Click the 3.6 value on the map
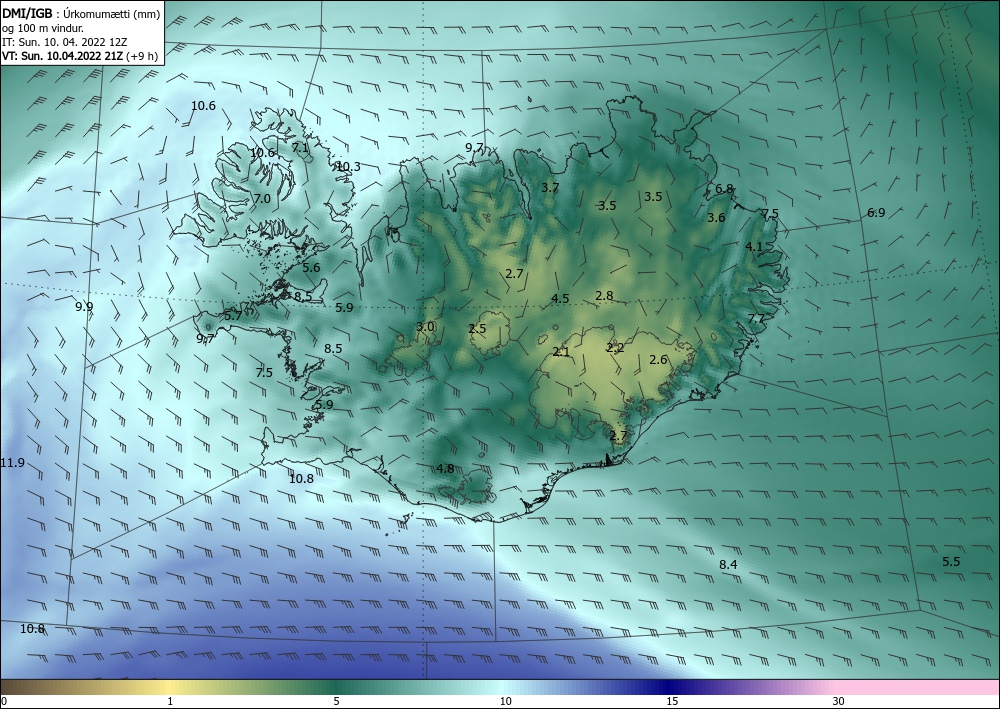The height and width of the screenshot is (709, 1000). (x=716, y=217)
